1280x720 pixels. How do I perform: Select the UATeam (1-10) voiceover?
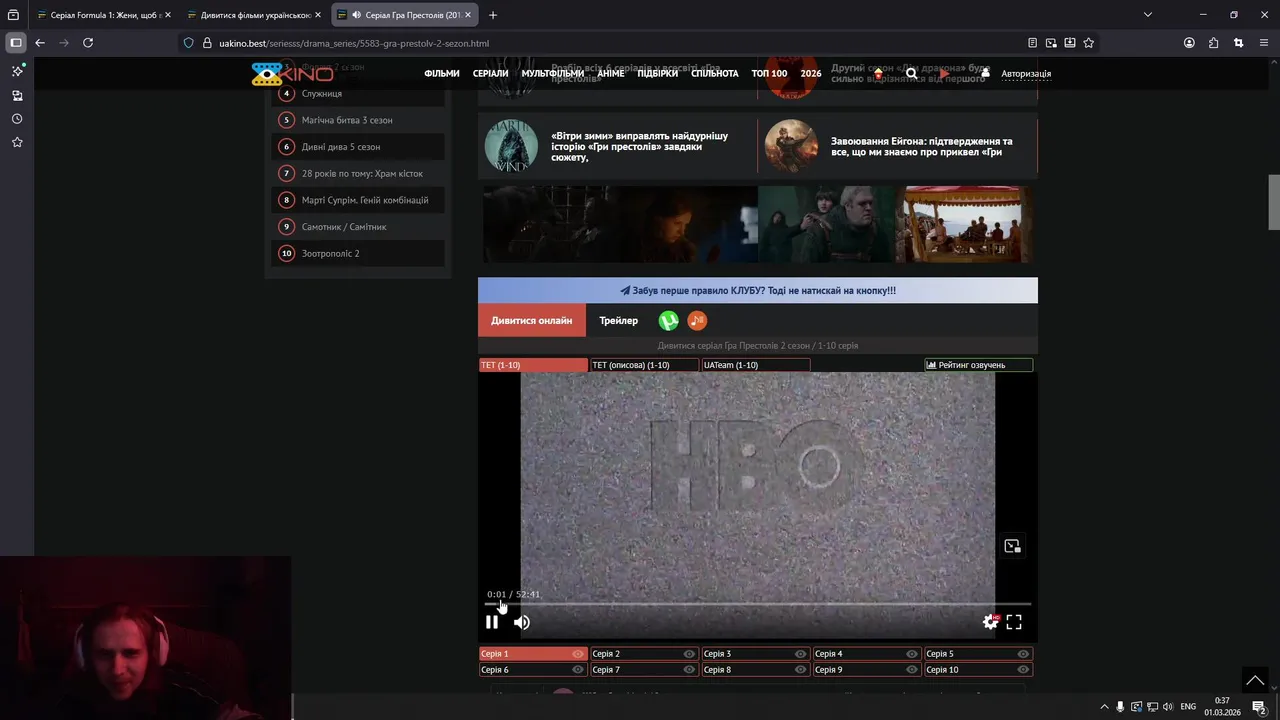coord(755,365)
